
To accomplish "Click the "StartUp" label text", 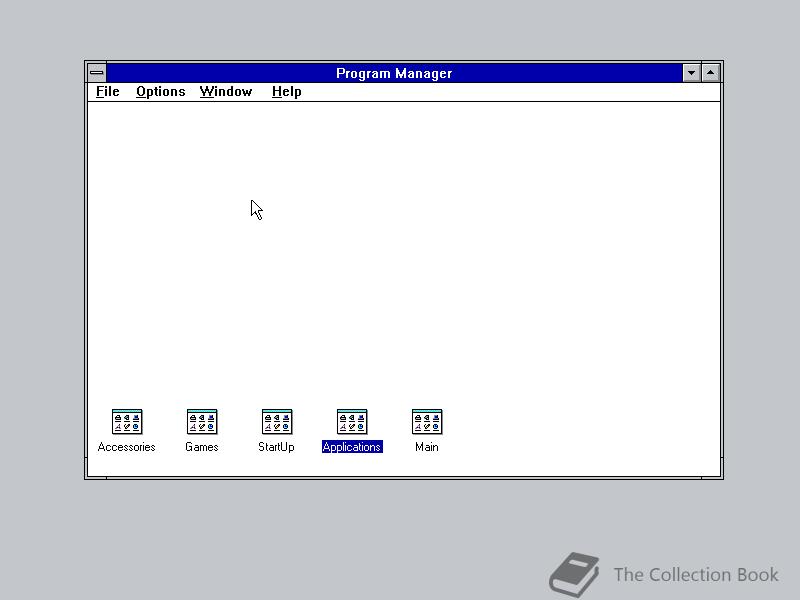I will point(276,447).
